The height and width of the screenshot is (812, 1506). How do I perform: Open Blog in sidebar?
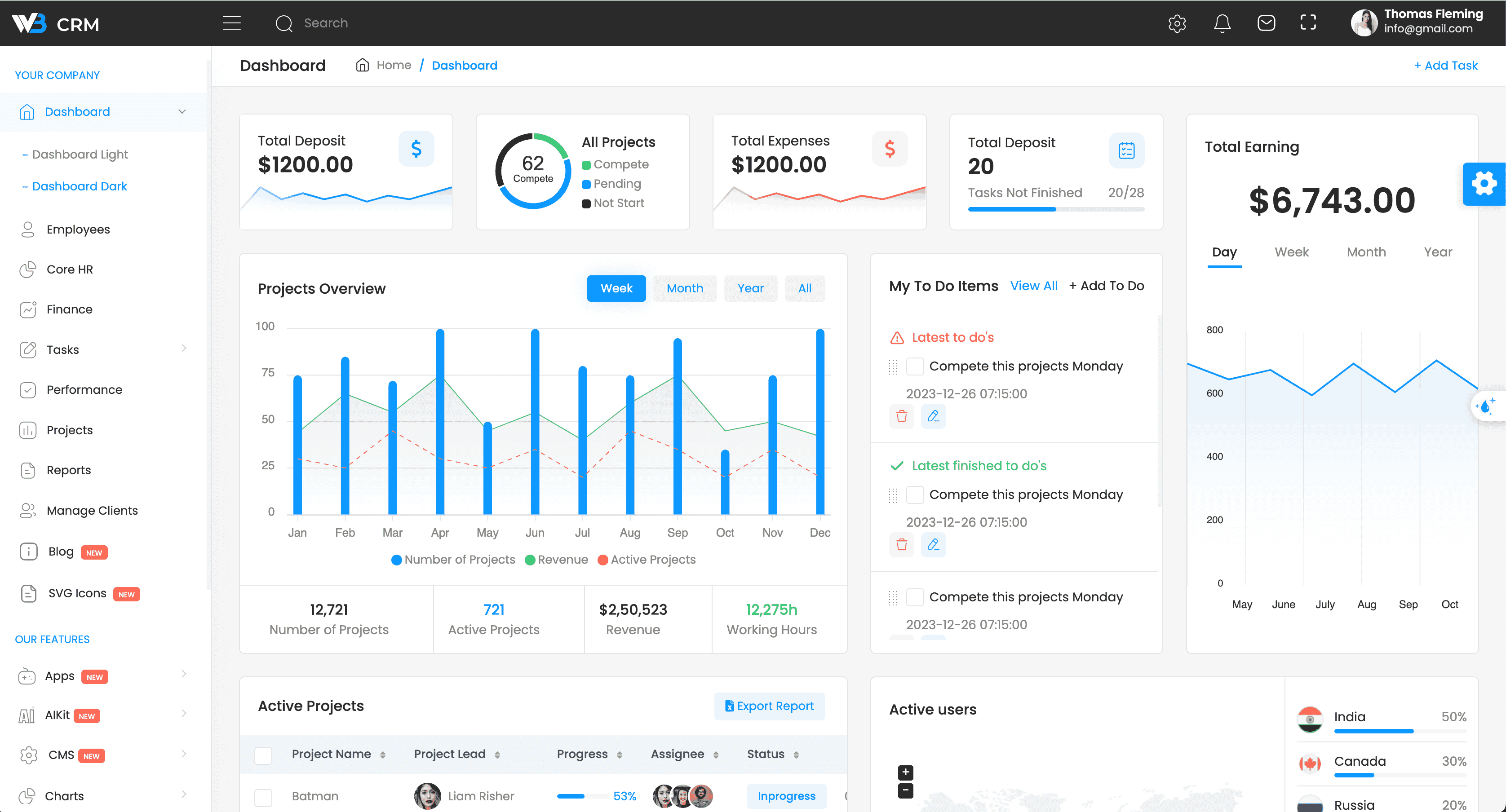61,552
